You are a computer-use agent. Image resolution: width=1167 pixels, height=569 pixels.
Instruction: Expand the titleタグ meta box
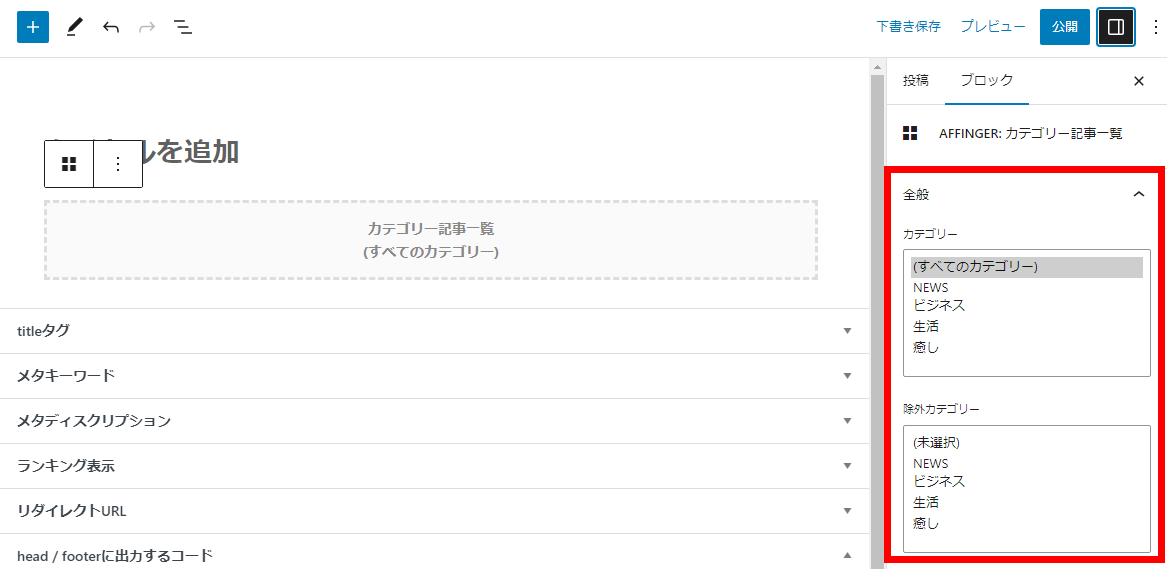435,331
